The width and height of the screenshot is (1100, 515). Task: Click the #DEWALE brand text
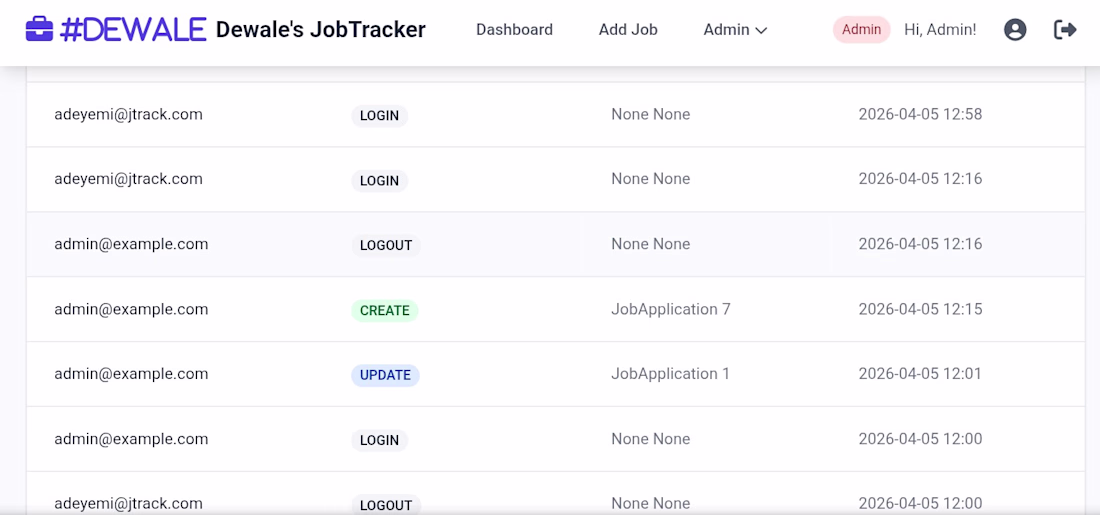133,30
